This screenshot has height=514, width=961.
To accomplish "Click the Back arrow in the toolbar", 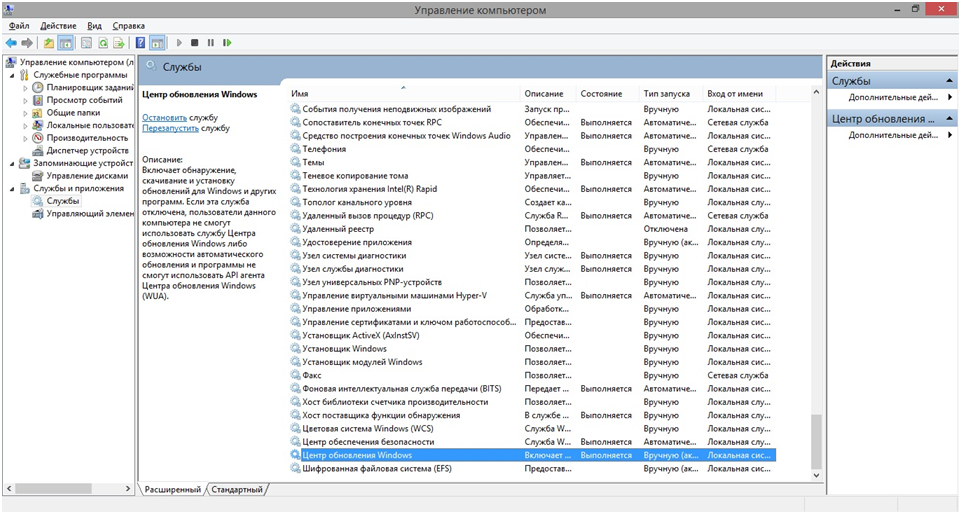I will tap(11, 43).
